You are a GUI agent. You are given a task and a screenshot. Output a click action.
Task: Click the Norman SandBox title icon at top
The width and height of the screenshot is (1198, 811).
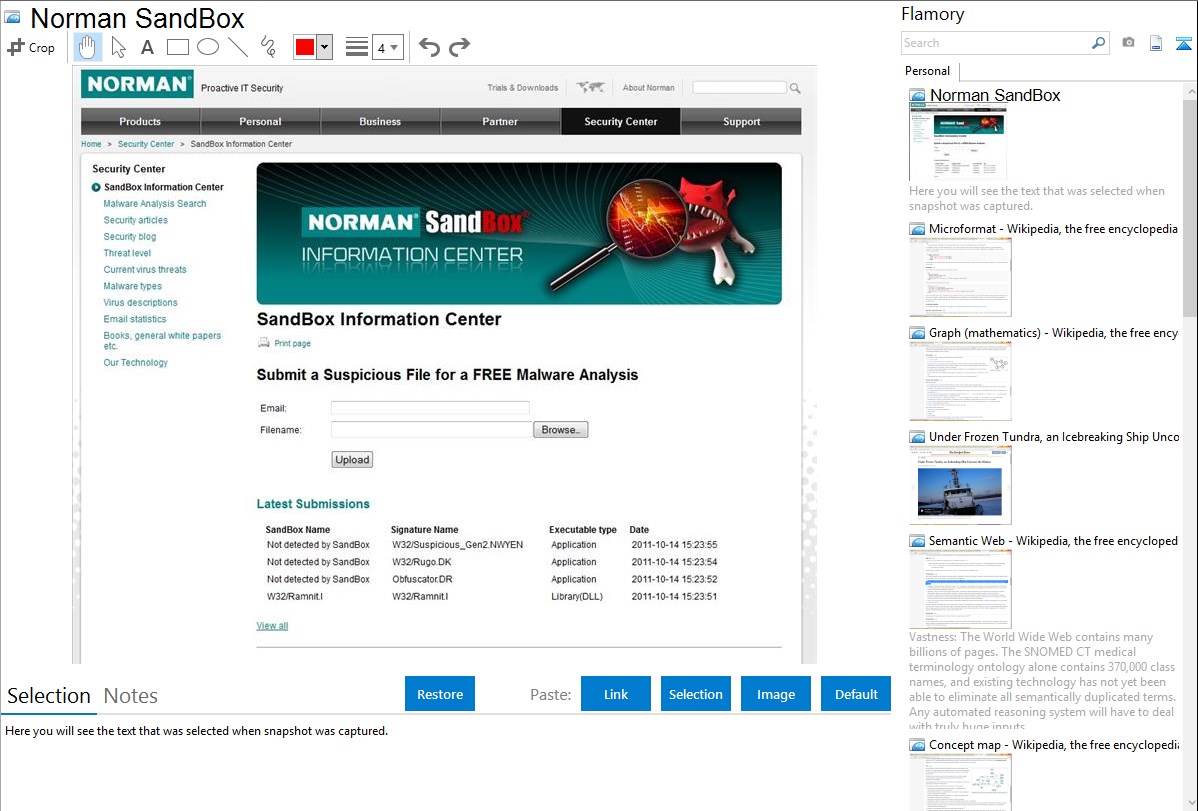pos(12,17)
